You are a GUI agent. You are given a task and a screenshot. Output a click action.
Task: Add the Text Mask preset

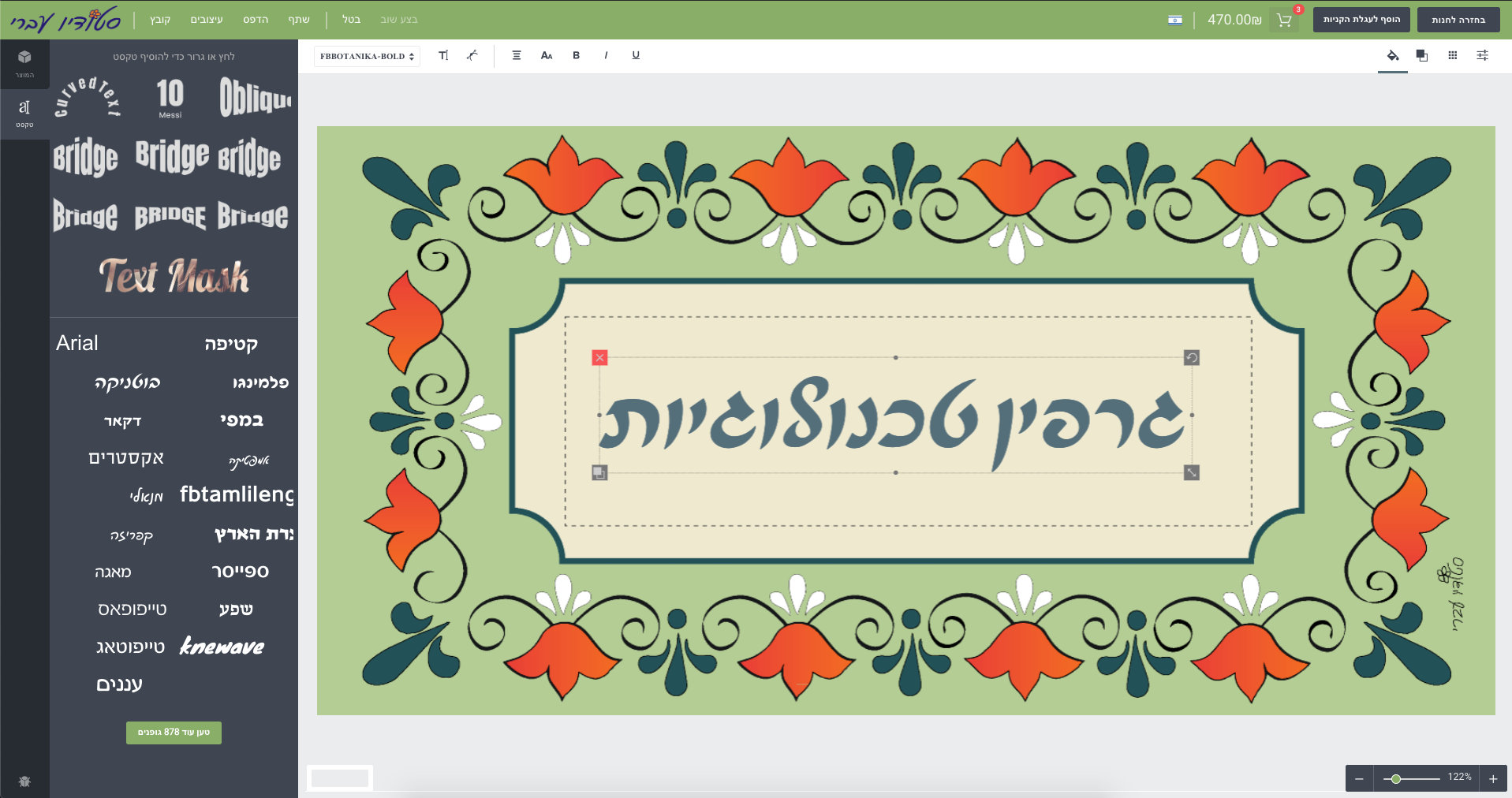pos(174,276)
